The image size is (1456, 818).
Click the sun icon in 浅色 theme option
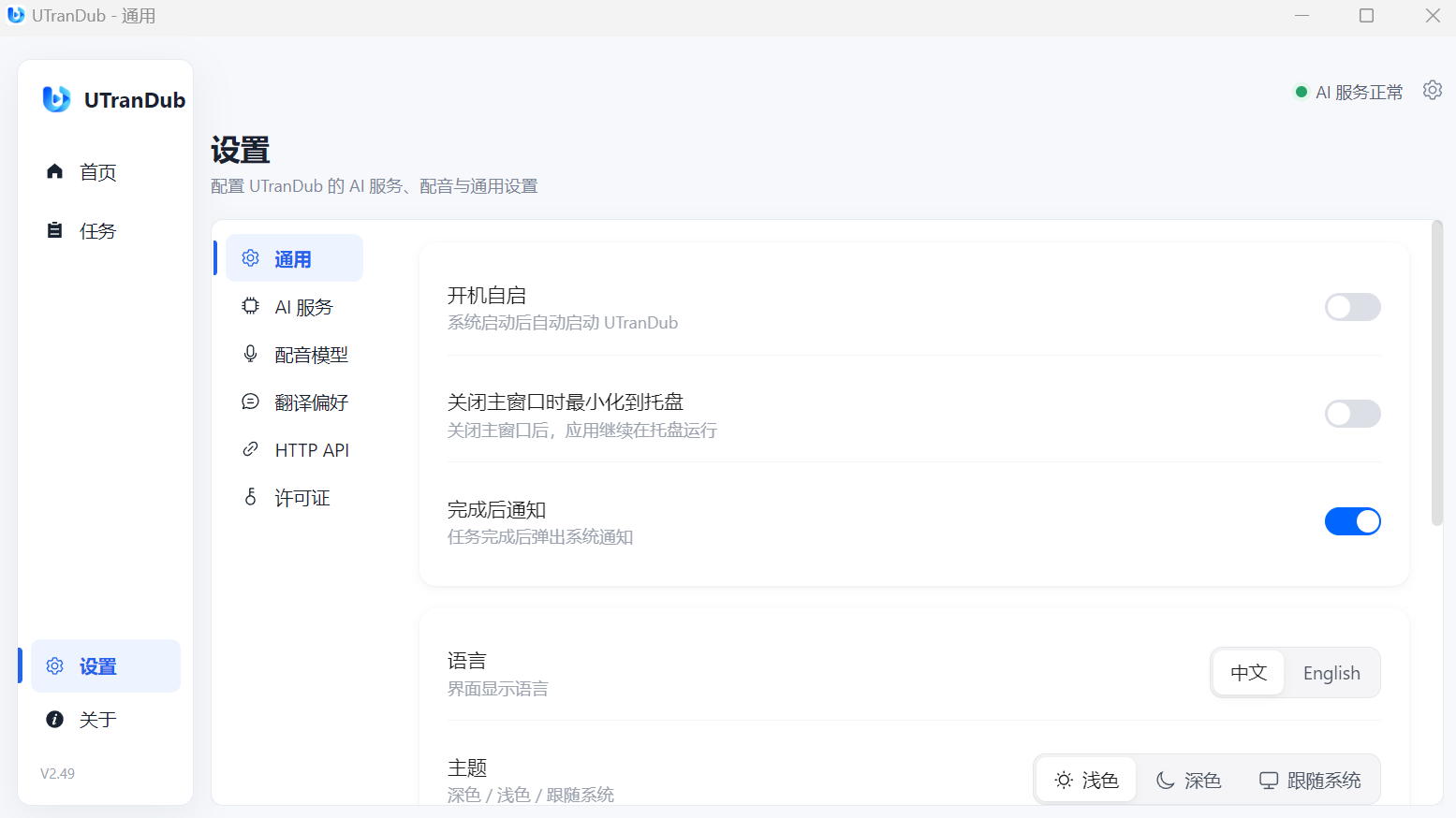1064,780
